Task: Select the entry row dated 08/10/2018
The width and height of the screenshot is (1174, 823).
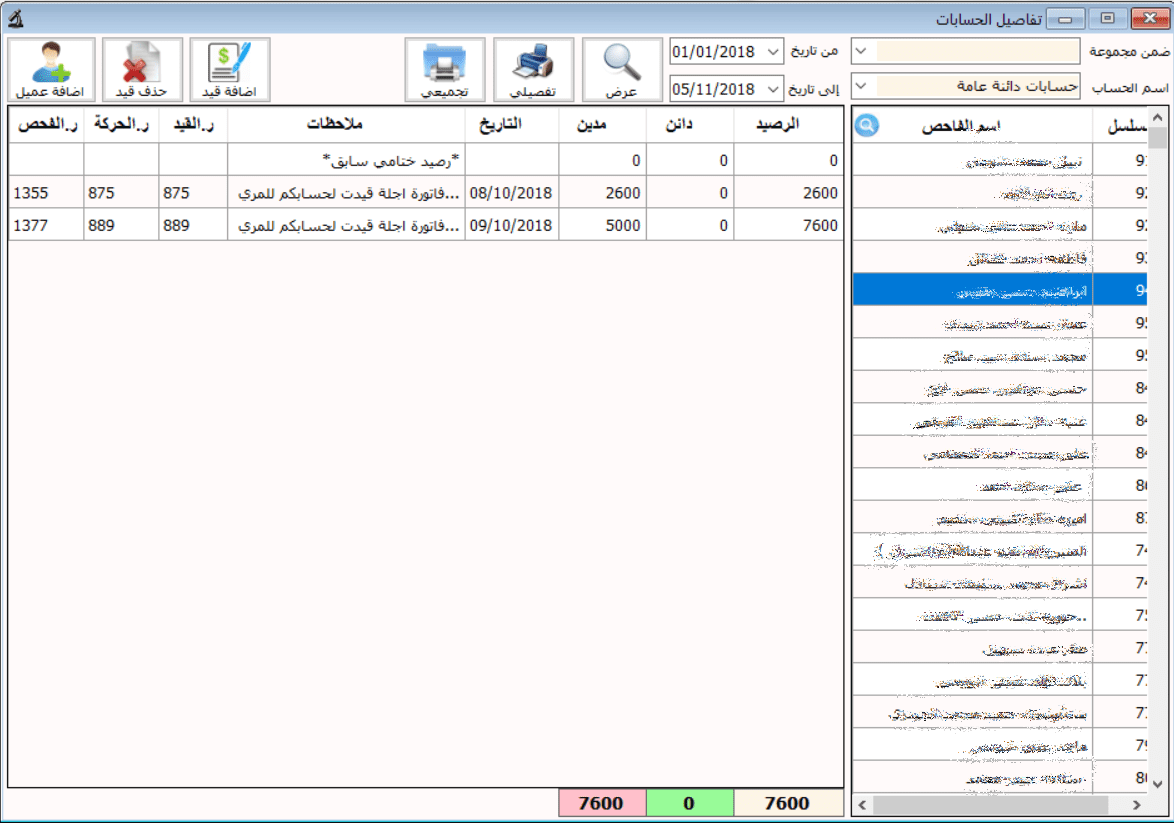Action: pos(425,193)
